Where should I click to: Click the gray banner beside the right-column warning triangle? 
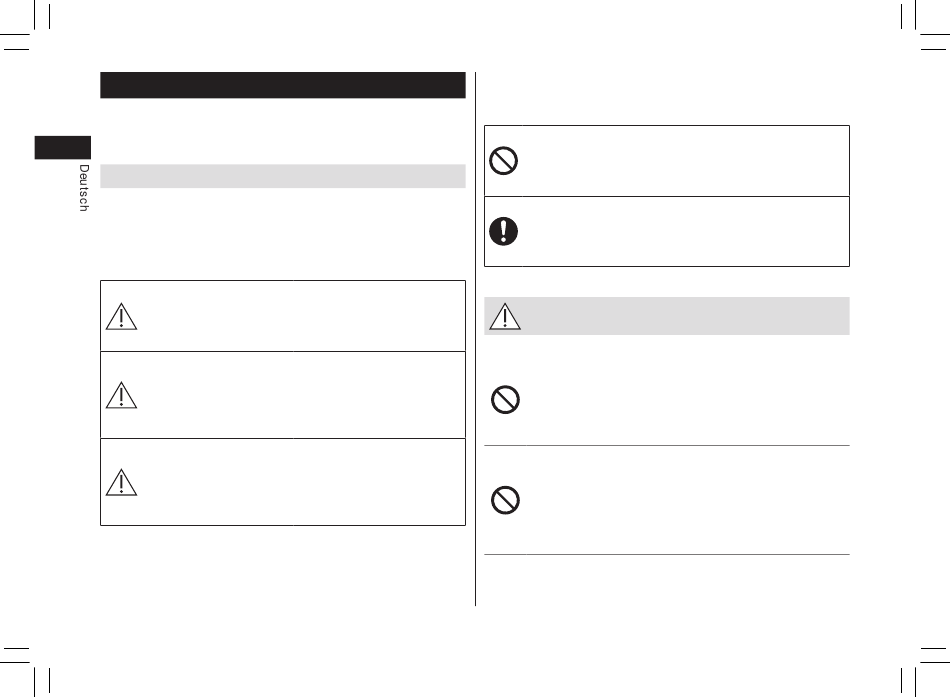pyautogui.click(x=686, y=316)
